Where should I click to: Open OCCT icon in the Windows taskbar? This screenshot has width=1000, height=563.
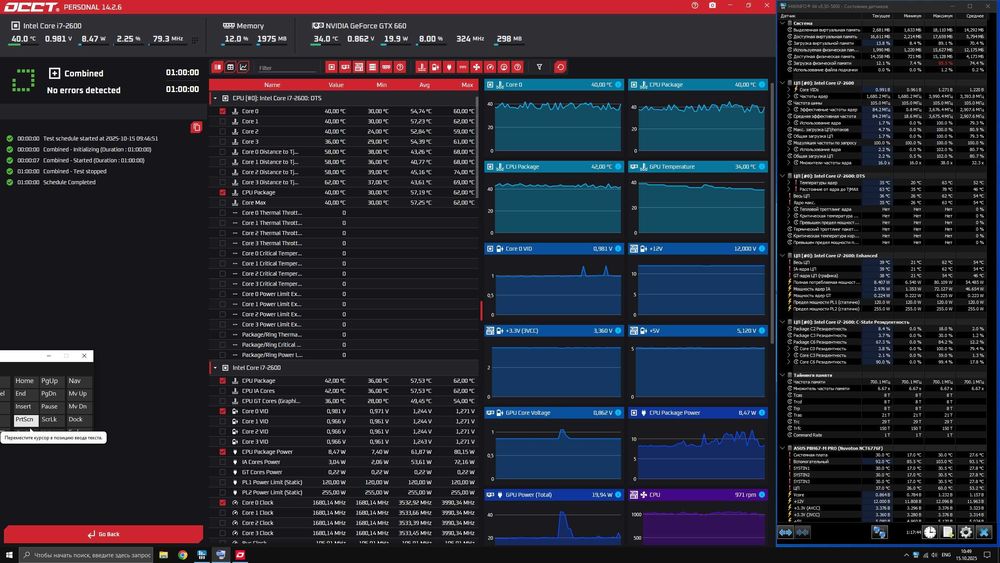pos(240,555)
